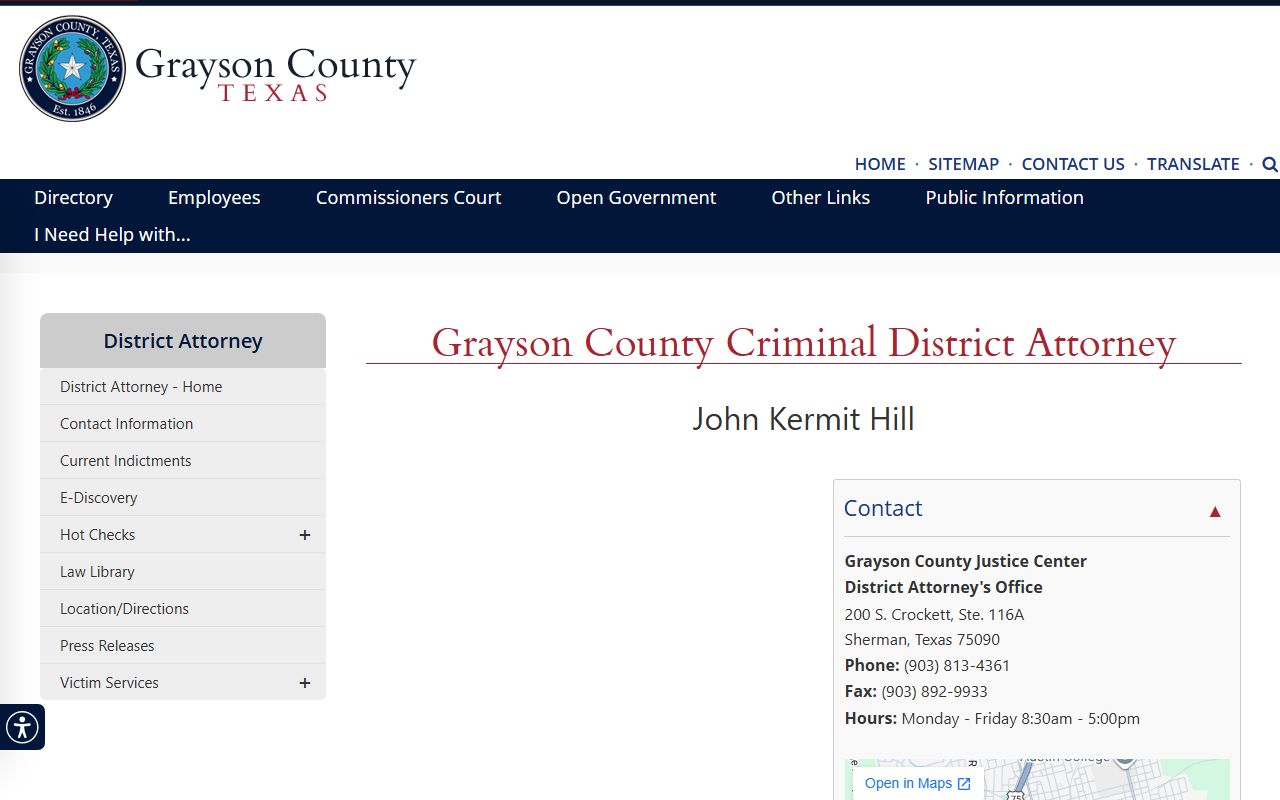Open the Open Government menu
The image size is (1280, 800).
click(x=636, y=197)
